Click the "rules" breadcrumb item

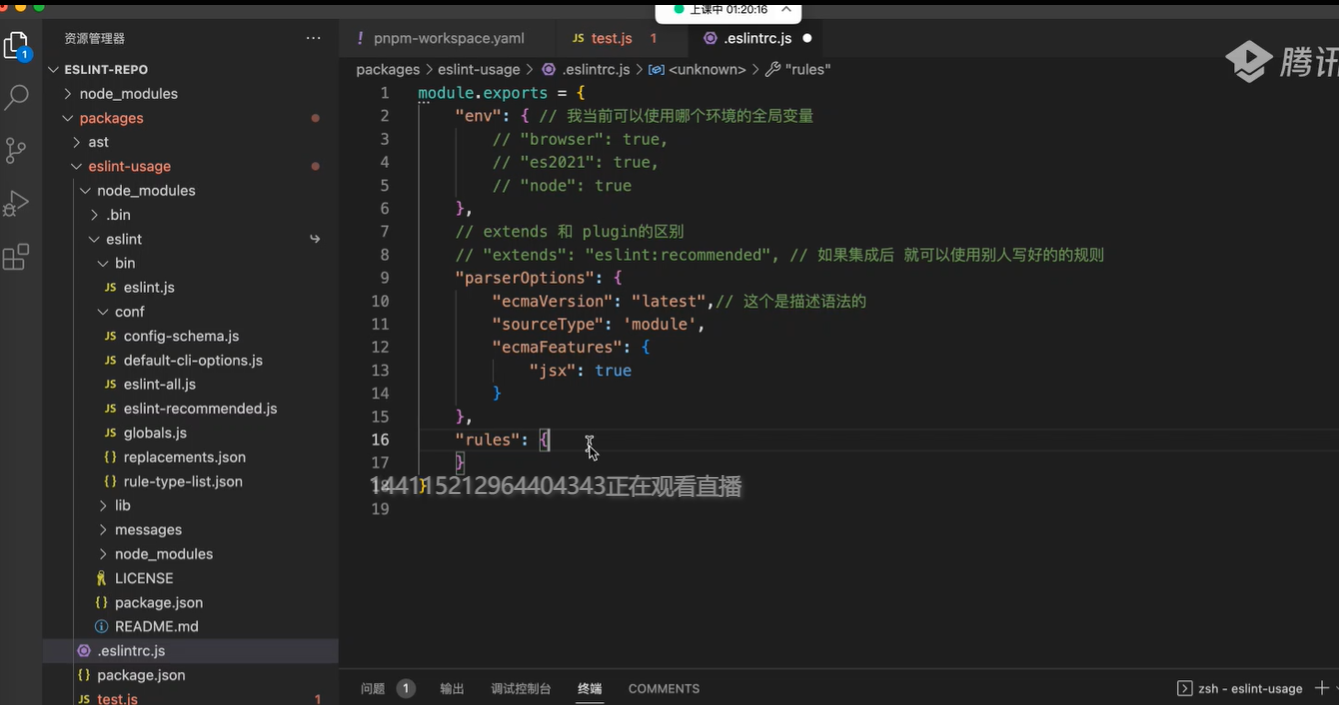(807, 69)
